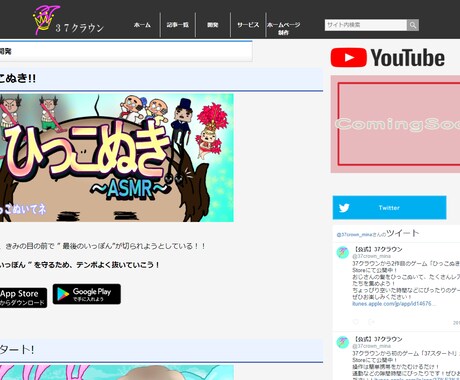This screenshot has height=380, width=460.
Task: Click 【公式】37クラウン name on first tweet
Action: [377, 249]
